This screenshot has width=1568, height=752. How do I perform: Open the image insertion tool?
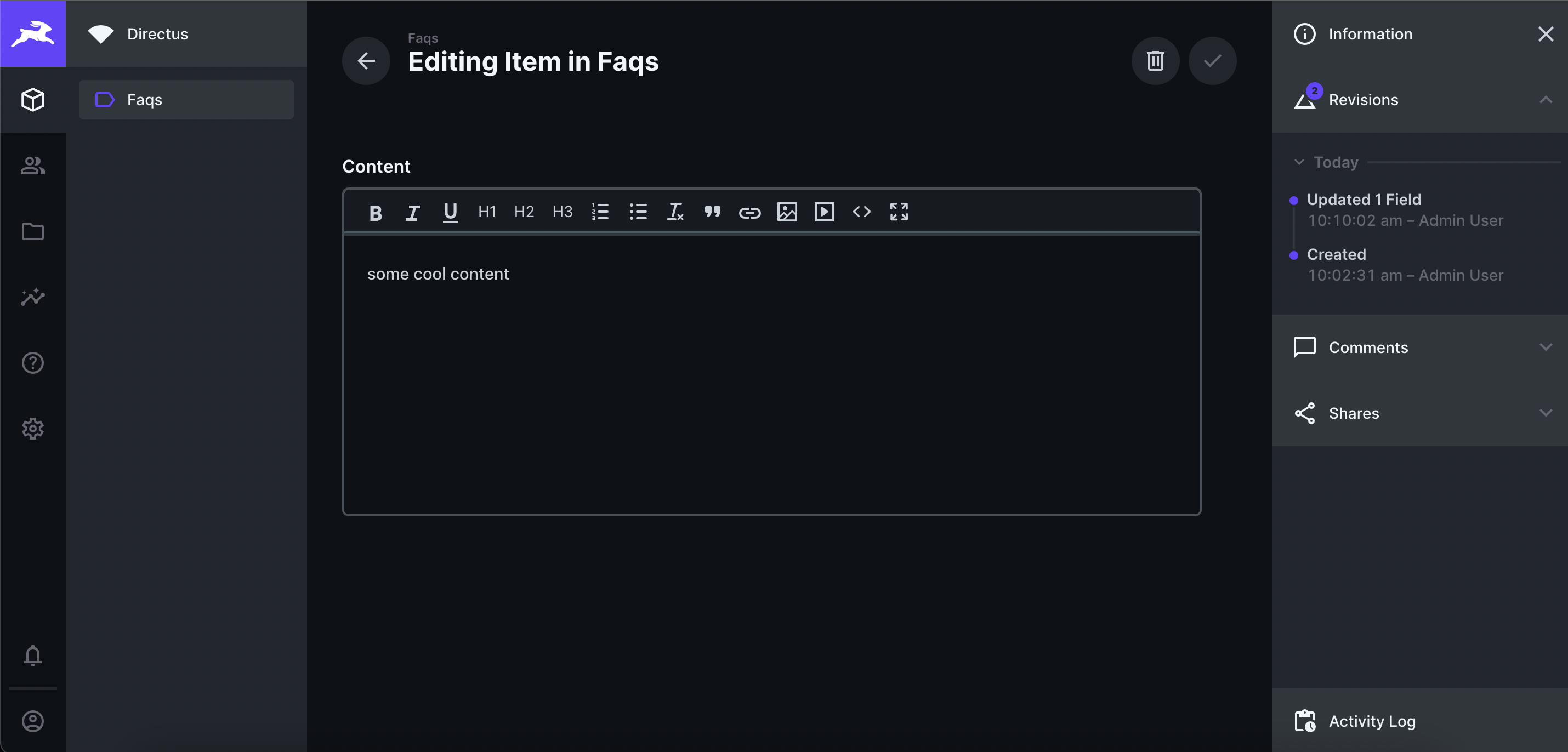coord(786,212)
